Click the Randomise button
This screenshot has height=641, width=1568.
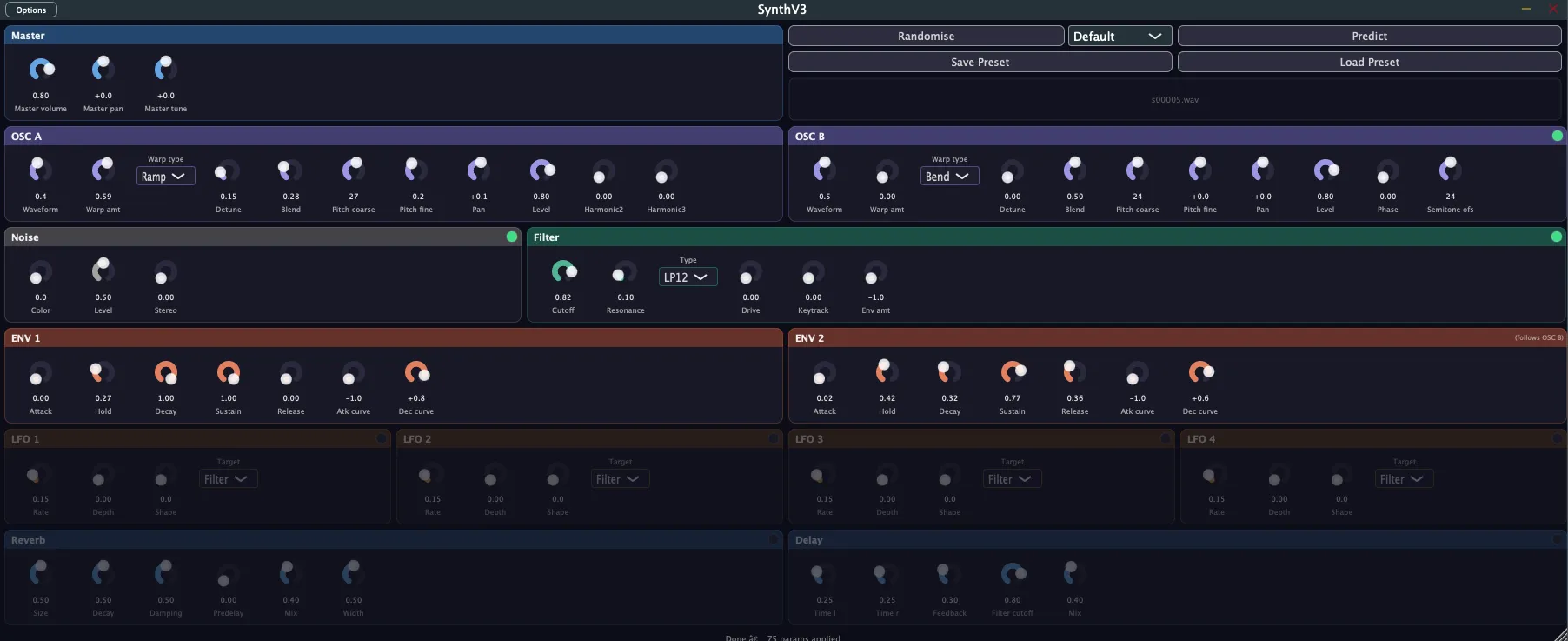[926, 36]
